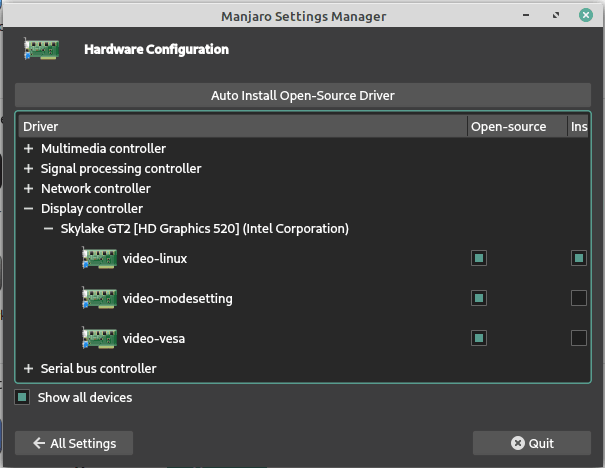605x468 pixels.
Task: Expand the Multimedia controller node
Action: (29, 149)
